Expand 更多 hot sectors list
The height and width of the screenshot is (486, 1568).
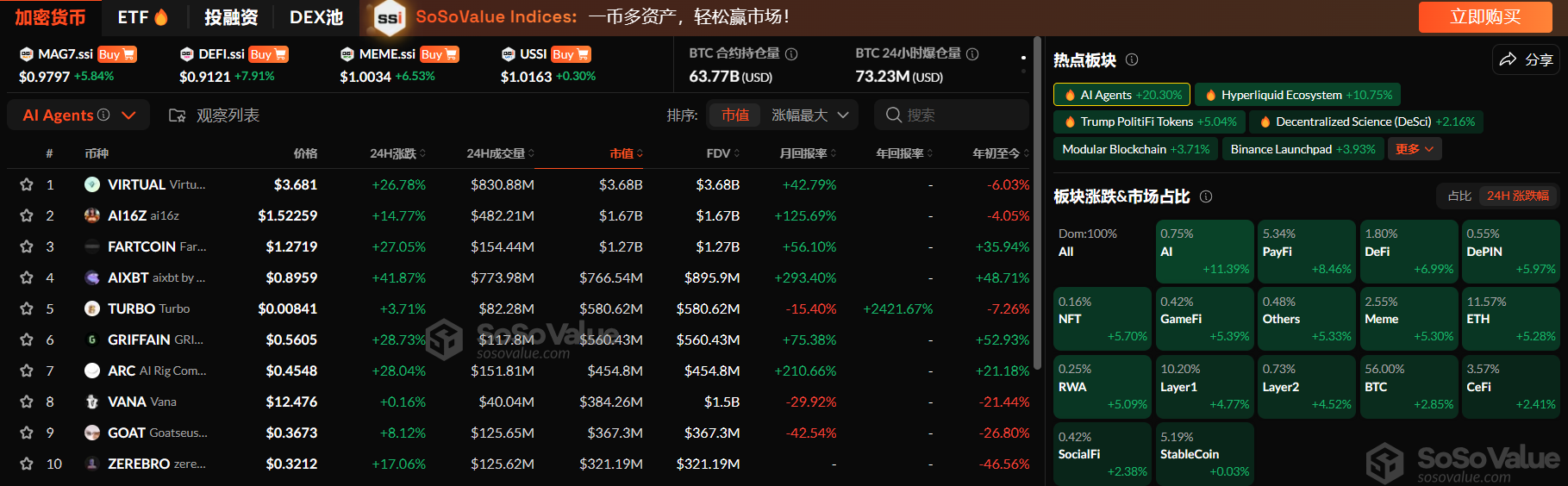(x=1414, y=149)
